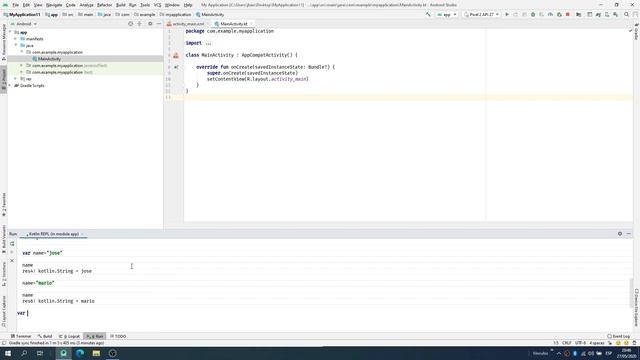This screenshot has height=360, width=640.
Task: Click the Windows Start button
Action: [8, 353]
